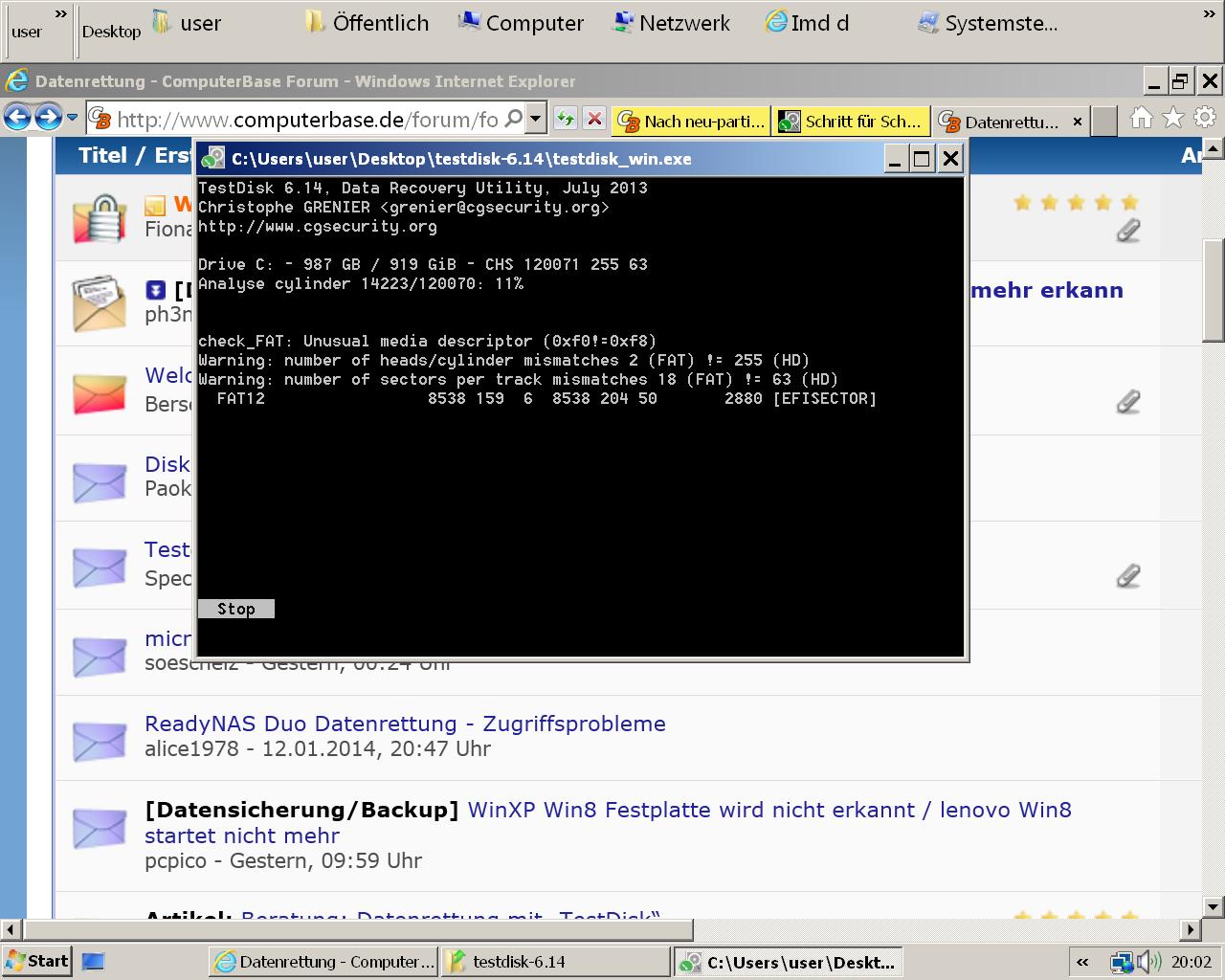Viewport: 1225px width, 980px height.
Task: Click the red stop loading icon
Action: point(594,119)
